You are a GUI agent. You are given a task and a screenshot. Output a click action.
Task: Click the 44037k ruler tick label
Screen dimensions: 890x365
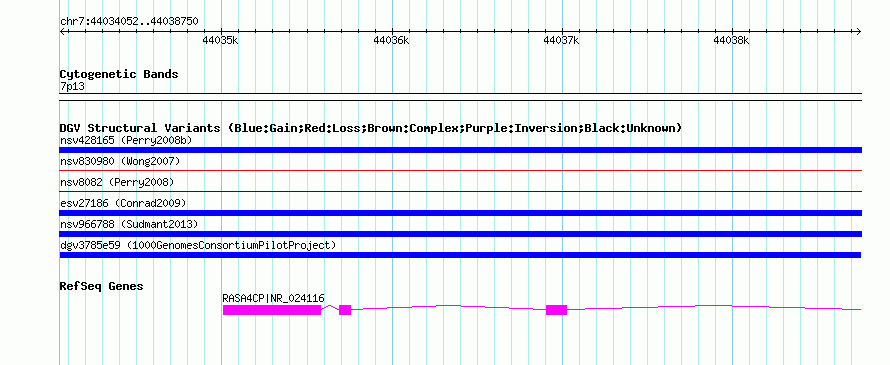pyautogui.click(x=561, y=40)
